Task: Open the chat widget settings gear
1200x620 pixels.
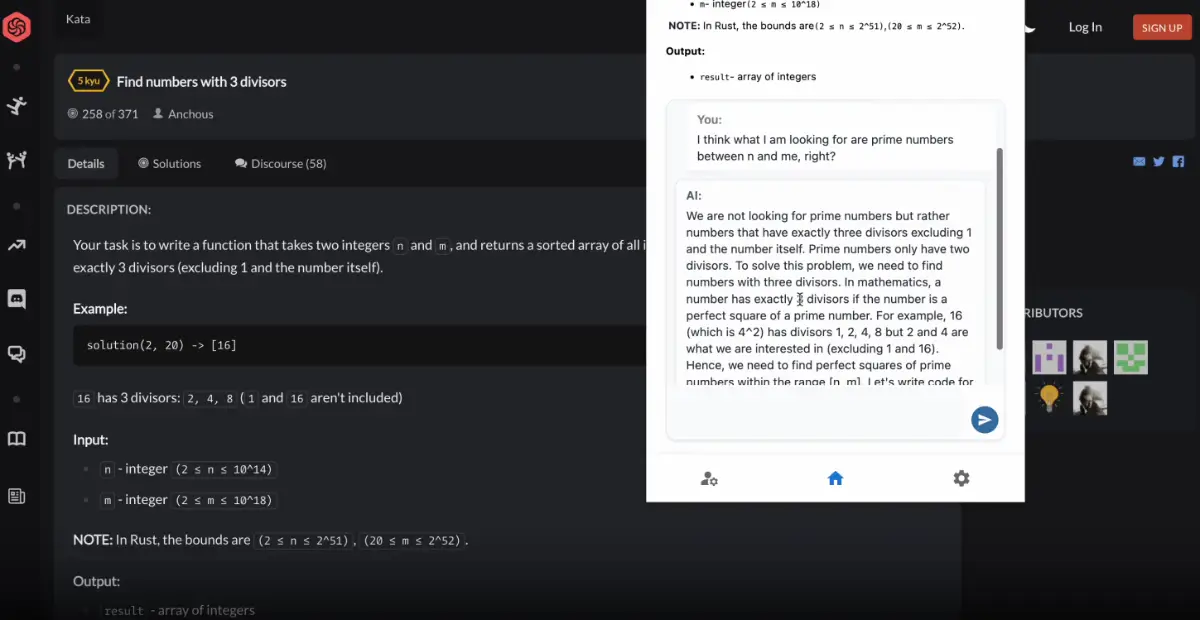Action: pos(961,478)
